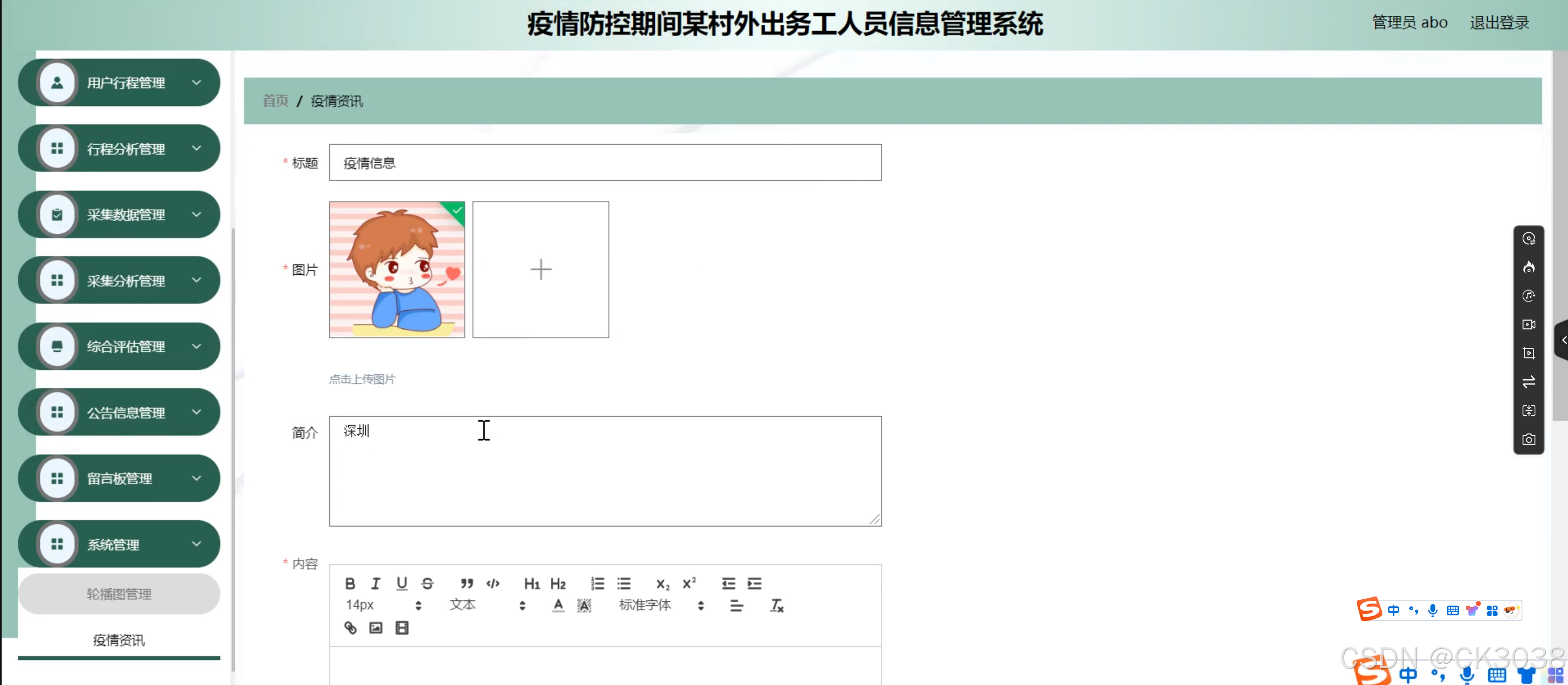This screenshot has width=1568, height=685.
Task: Click the empty plus image upload box
Action: tap(541, 270)
